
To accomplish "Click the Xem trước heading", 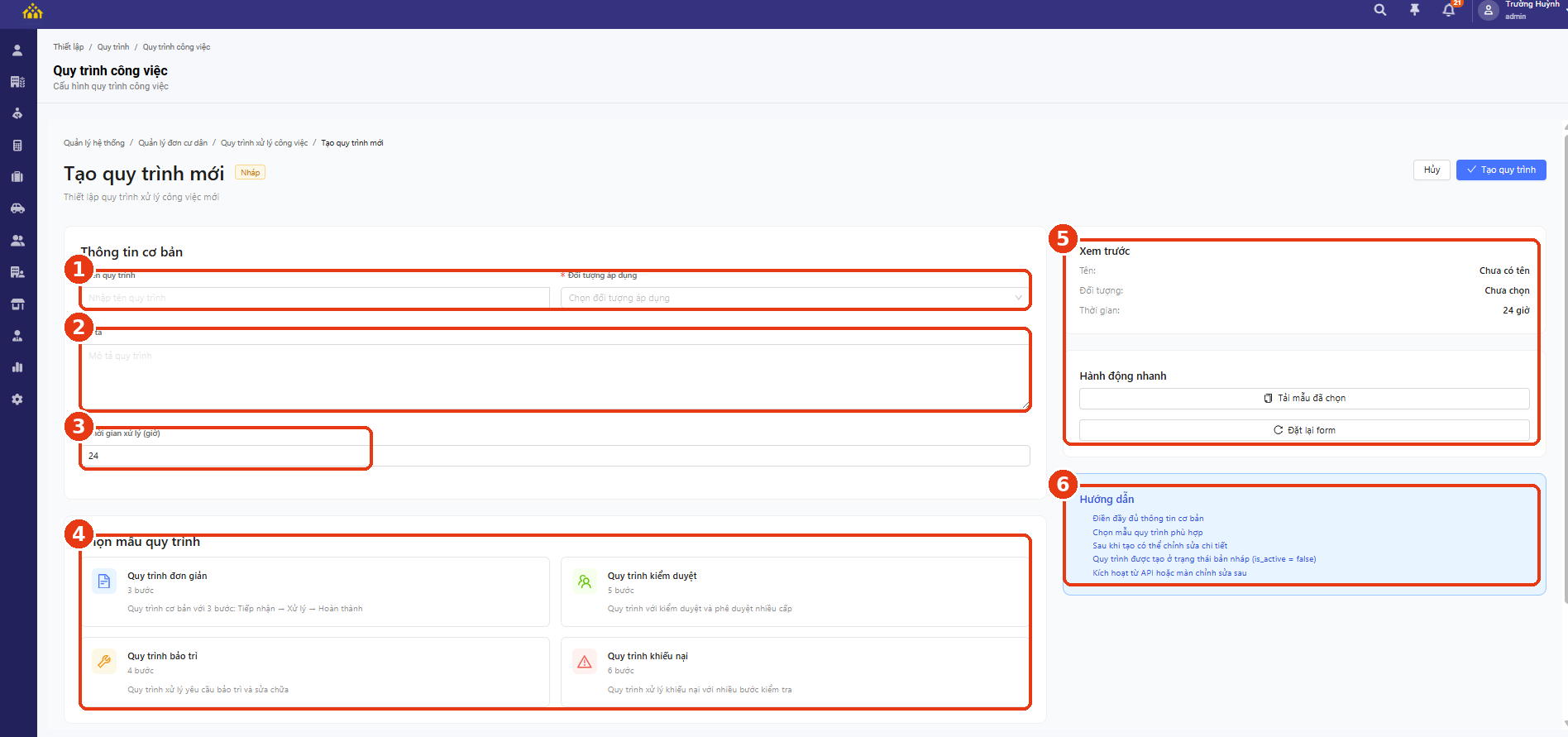I will (x=1104, y=251).
